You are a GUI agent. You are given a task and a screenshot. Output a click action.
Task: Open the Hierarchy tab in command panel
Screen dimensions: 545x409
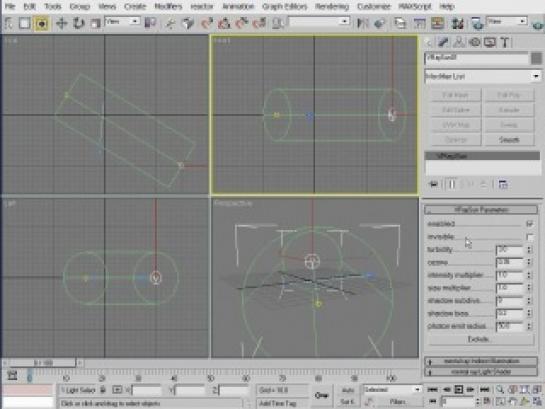click(459, 42)
